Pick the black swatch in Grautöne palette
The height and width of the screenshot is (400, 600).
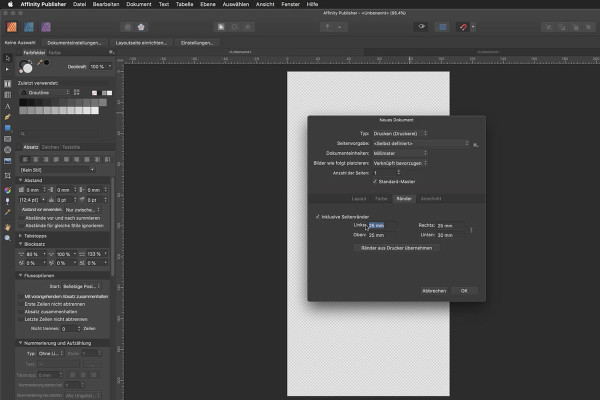pyautogui.click(x=23, y=103)
